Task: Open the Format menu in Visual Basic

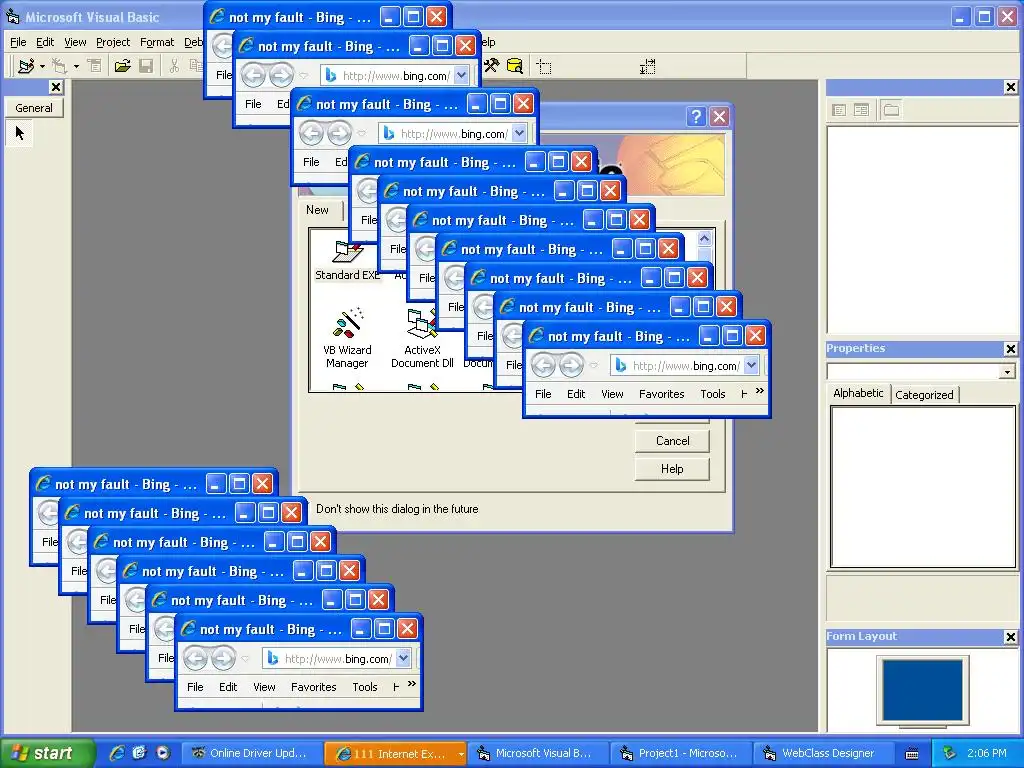Action: [x=157, y=42]
